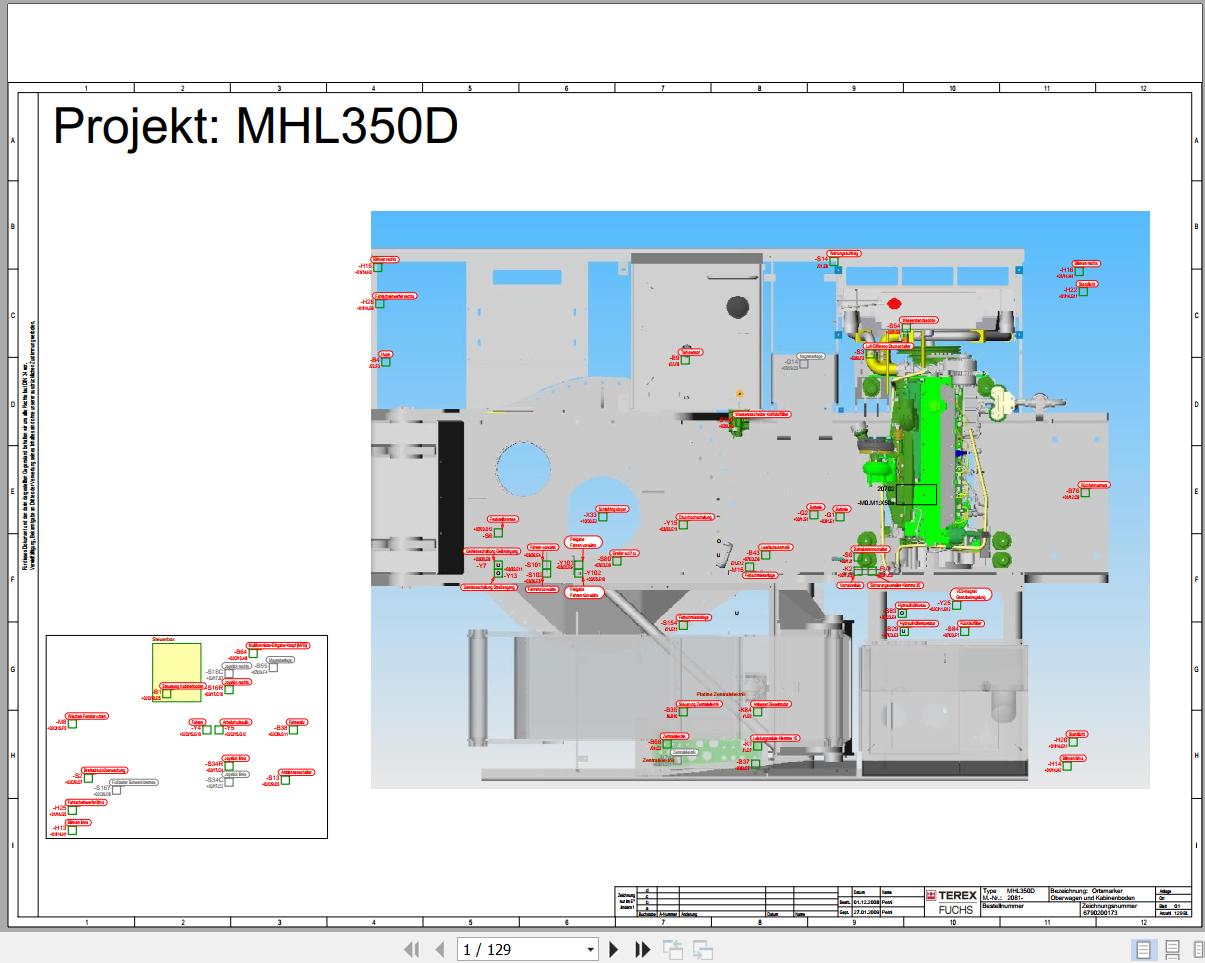The image size is (1205, 963).
Task: Toggle the highlighted single page view mode
Action: click(1143, 950)
